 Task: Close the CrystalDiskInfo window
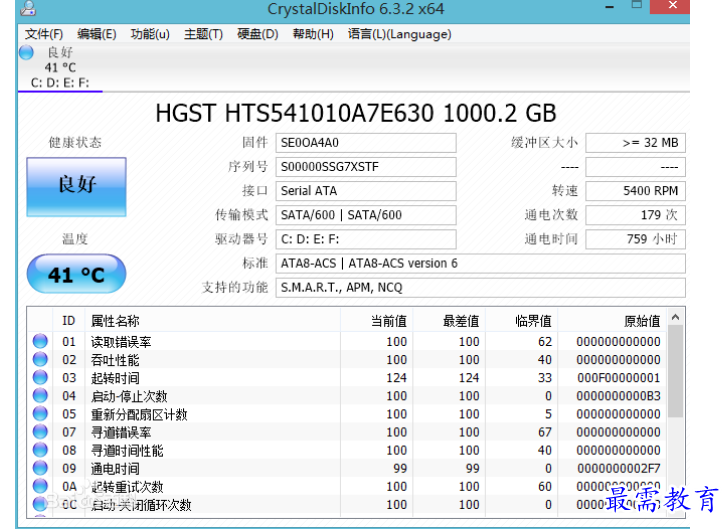pyautogui.click(x=673, y=6)
